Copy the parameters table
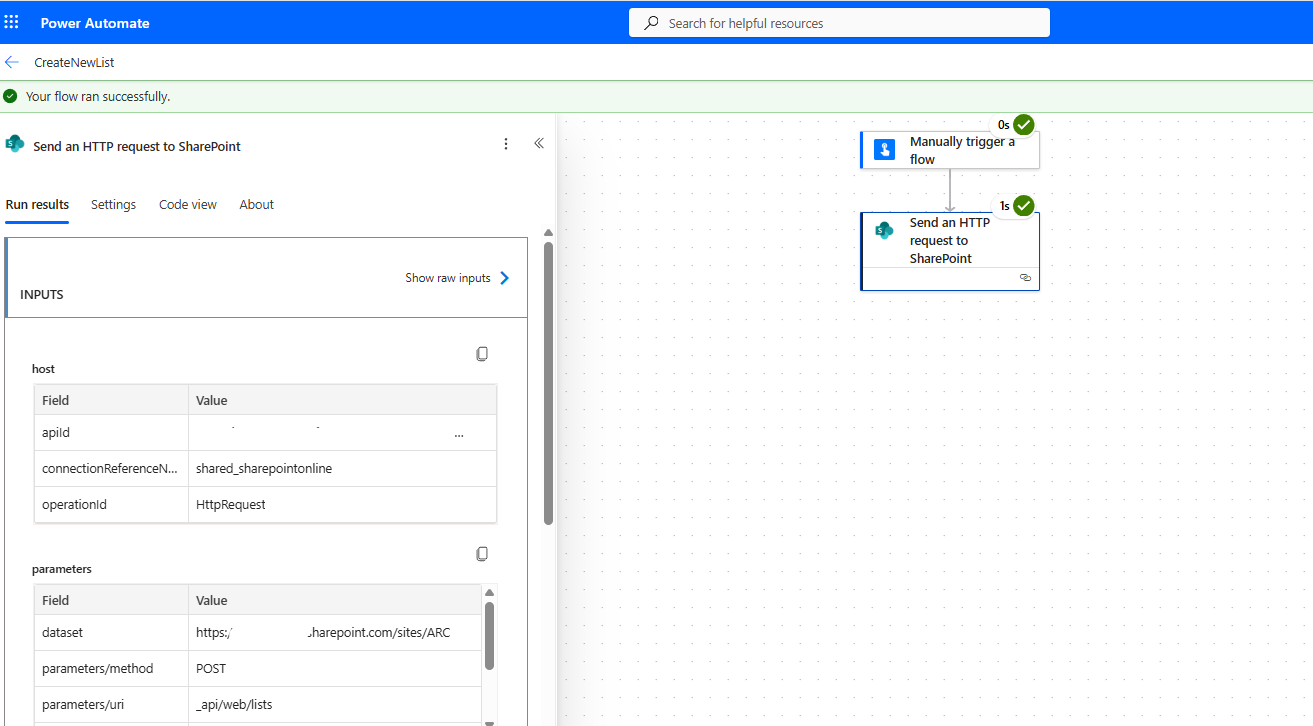The height and width of the screenshot is (726, 1313). (482, 554)
